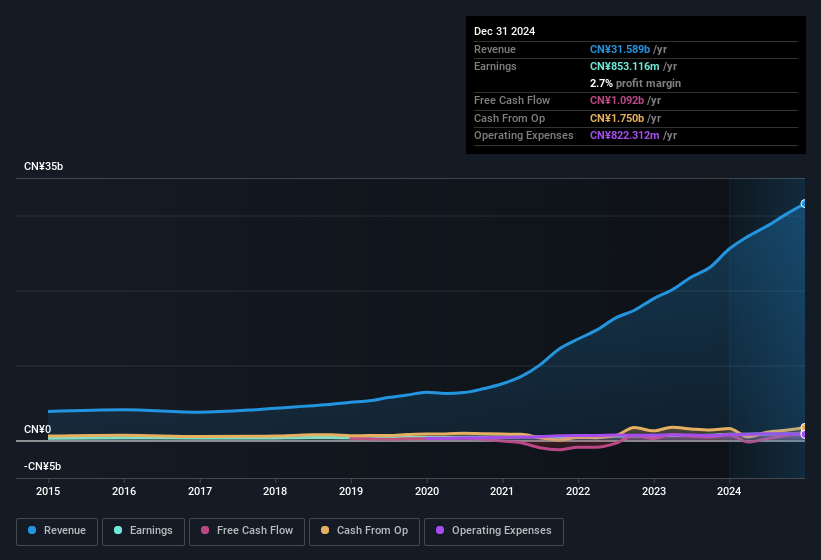
Task: Click the Free Cash Flow label in tooltip
Action: 512,100
